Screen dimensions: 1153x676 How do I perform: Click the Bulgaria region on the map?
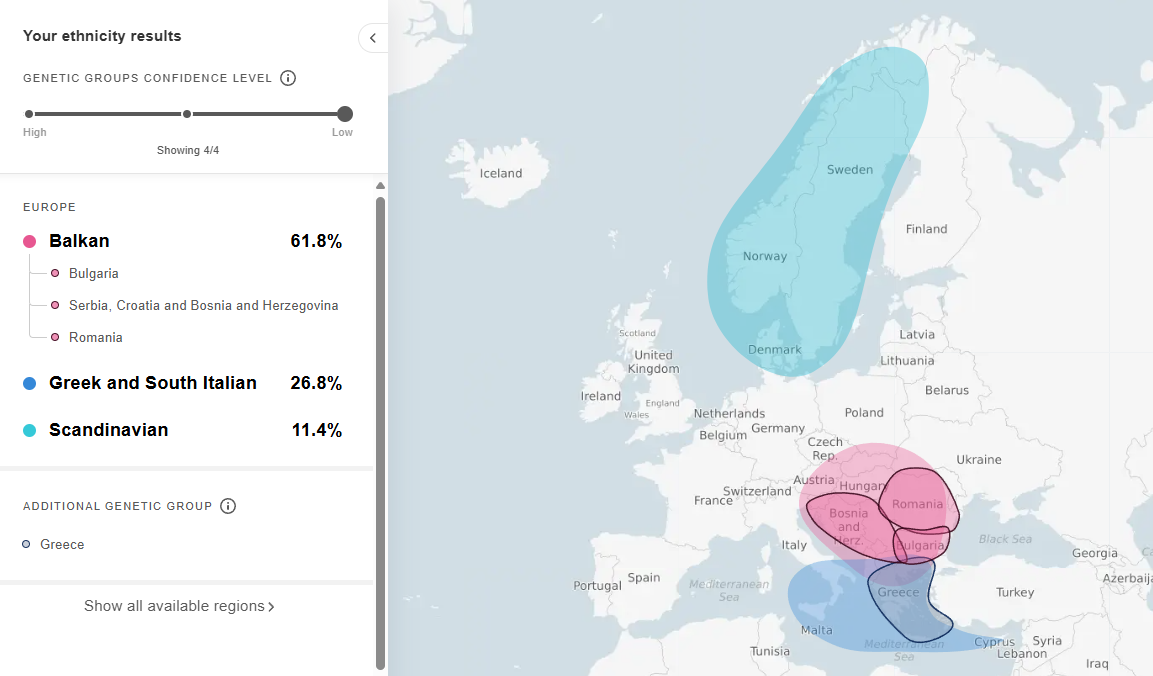point(921,545)
